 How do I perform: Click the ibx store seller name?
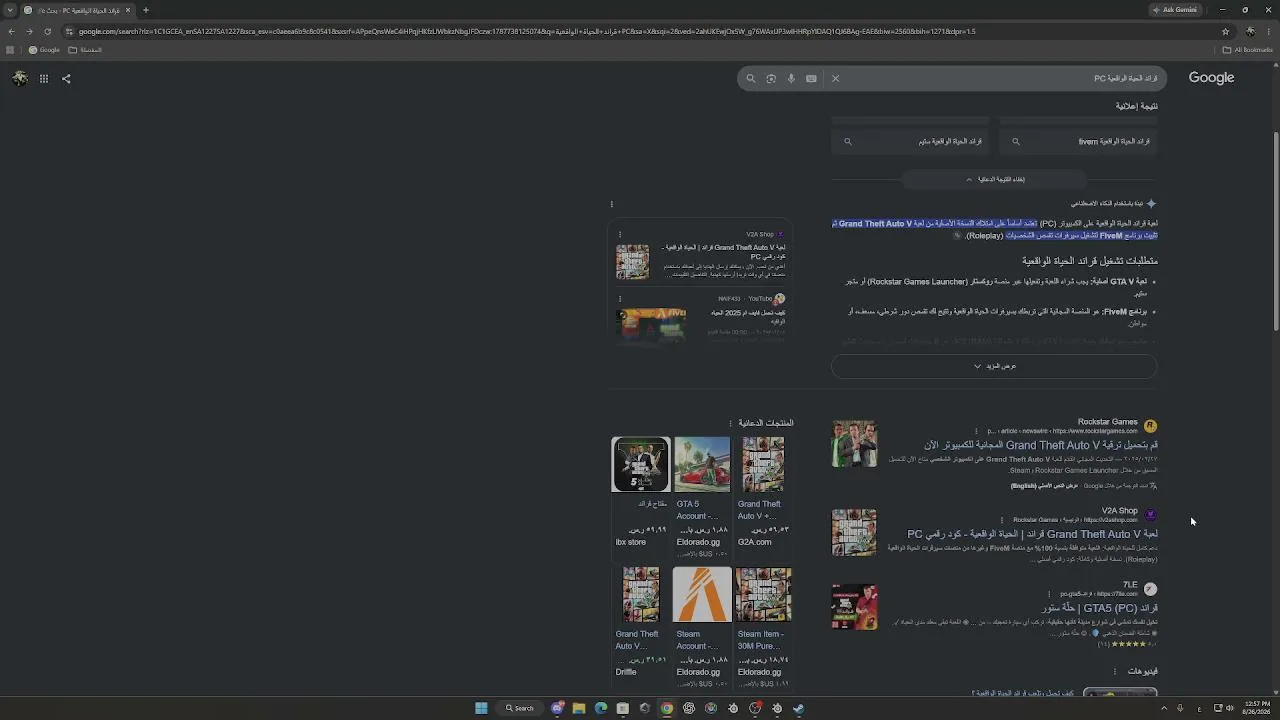[x=631, y=542]
